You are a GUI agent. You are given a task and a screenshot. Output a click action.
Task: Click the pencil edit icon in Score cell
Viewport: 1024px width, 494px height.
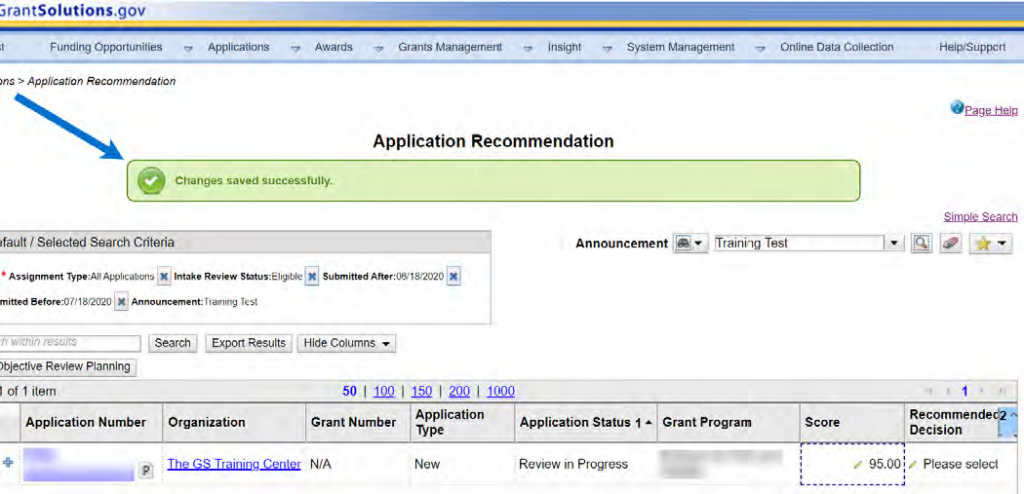click(858, 465)
